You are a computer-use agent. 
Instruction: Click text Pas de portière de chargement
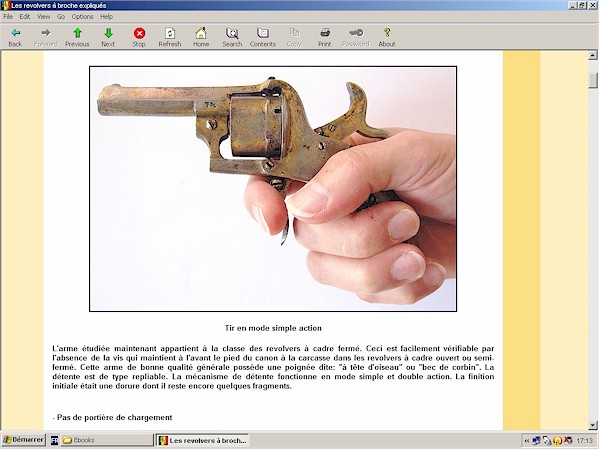(114, 417)
